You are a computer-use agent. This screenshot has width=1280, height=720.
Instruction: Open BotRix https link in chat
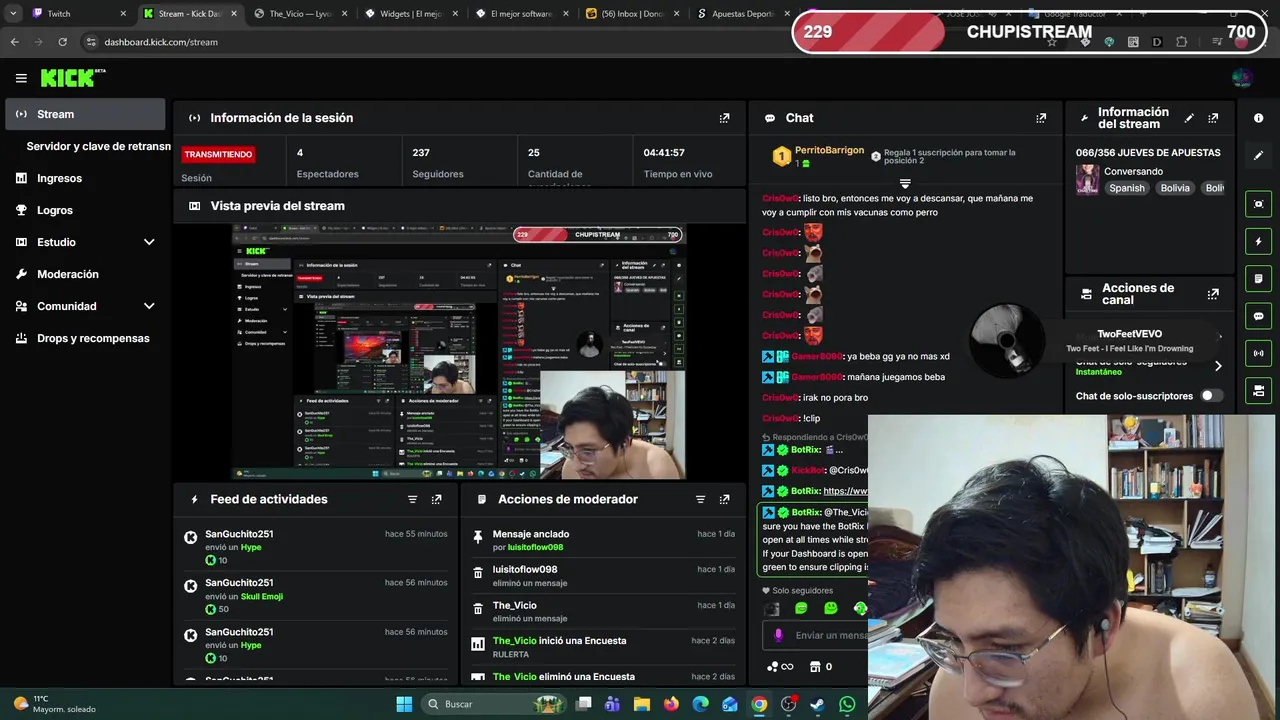click(x=845, y=491)
